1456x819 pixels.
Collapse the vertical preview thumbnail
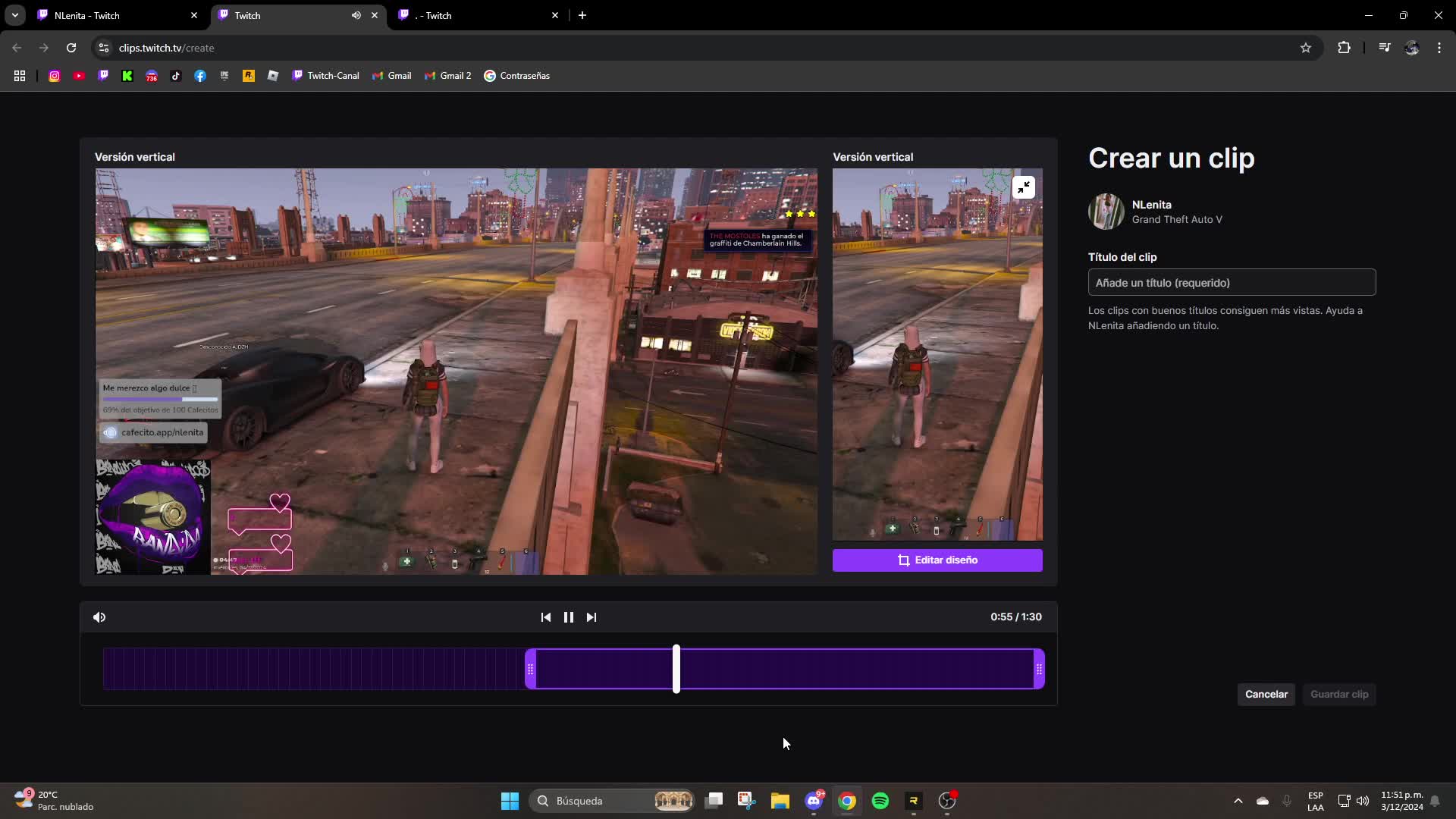click(1024, 187)
